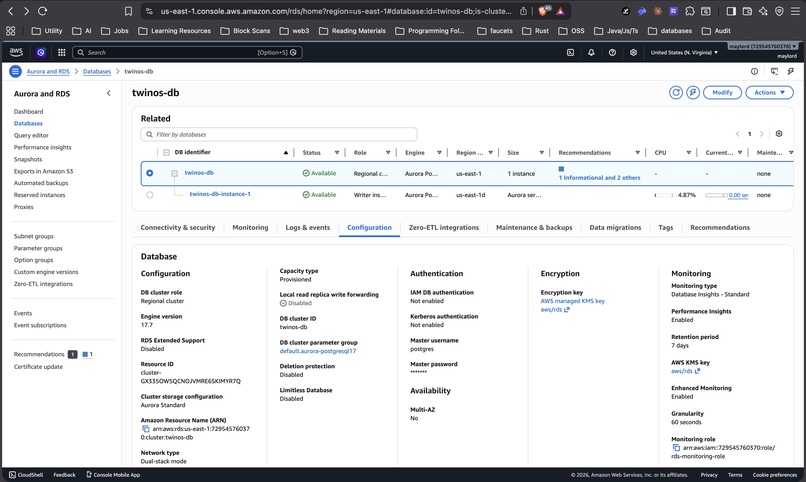This screenshot has height=482, width=806.
Task: Click the browser address bar URL
Action: pyautogui.click(x=336, y=11)
